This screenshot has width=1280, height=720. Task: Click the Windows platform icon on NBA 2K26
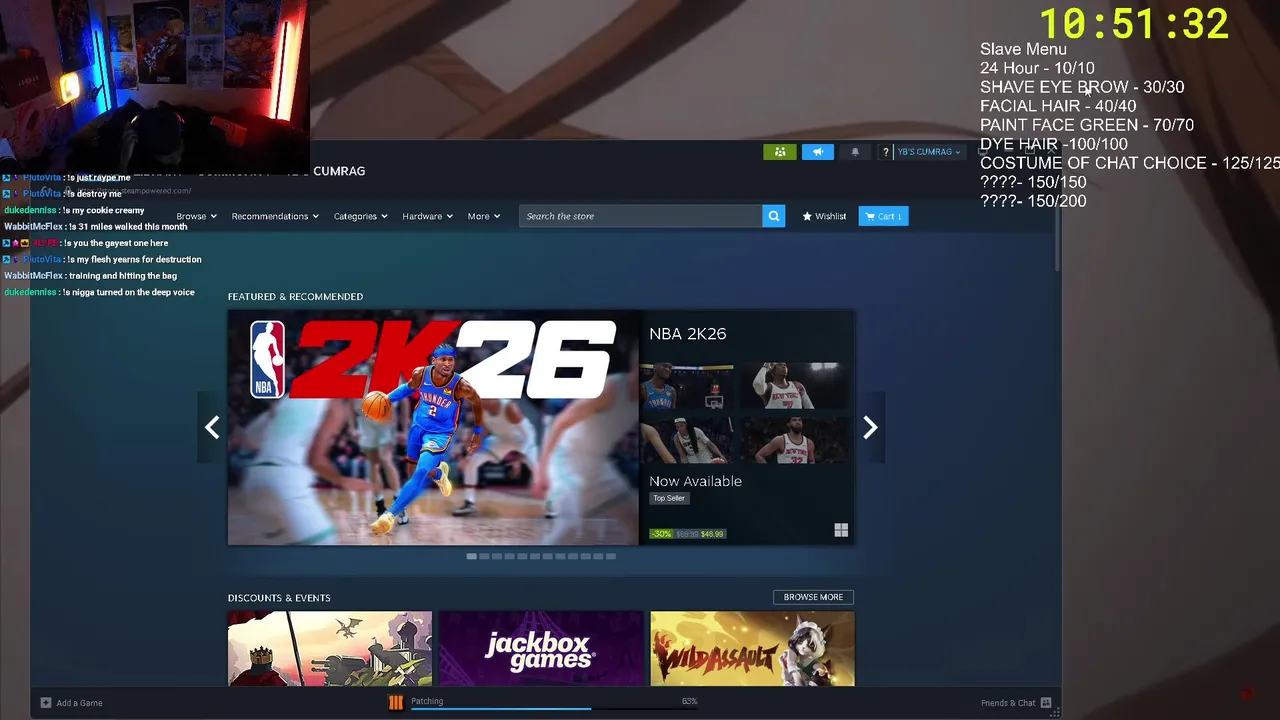pos(841,531)
